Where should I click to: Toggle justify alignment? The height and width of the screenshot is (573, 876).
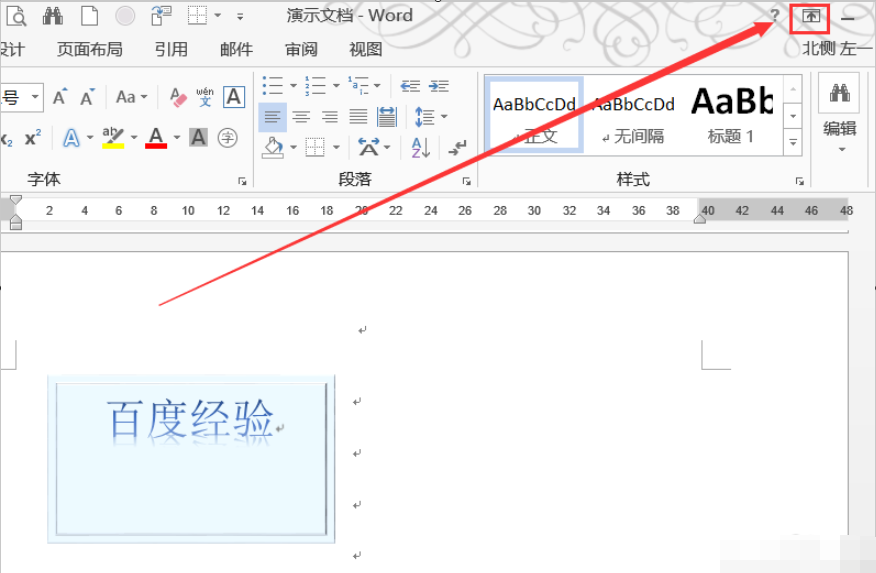(358, 117)
